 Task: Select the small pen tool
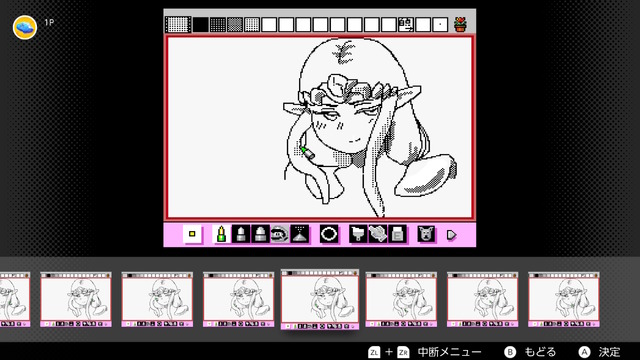(221, 234)
